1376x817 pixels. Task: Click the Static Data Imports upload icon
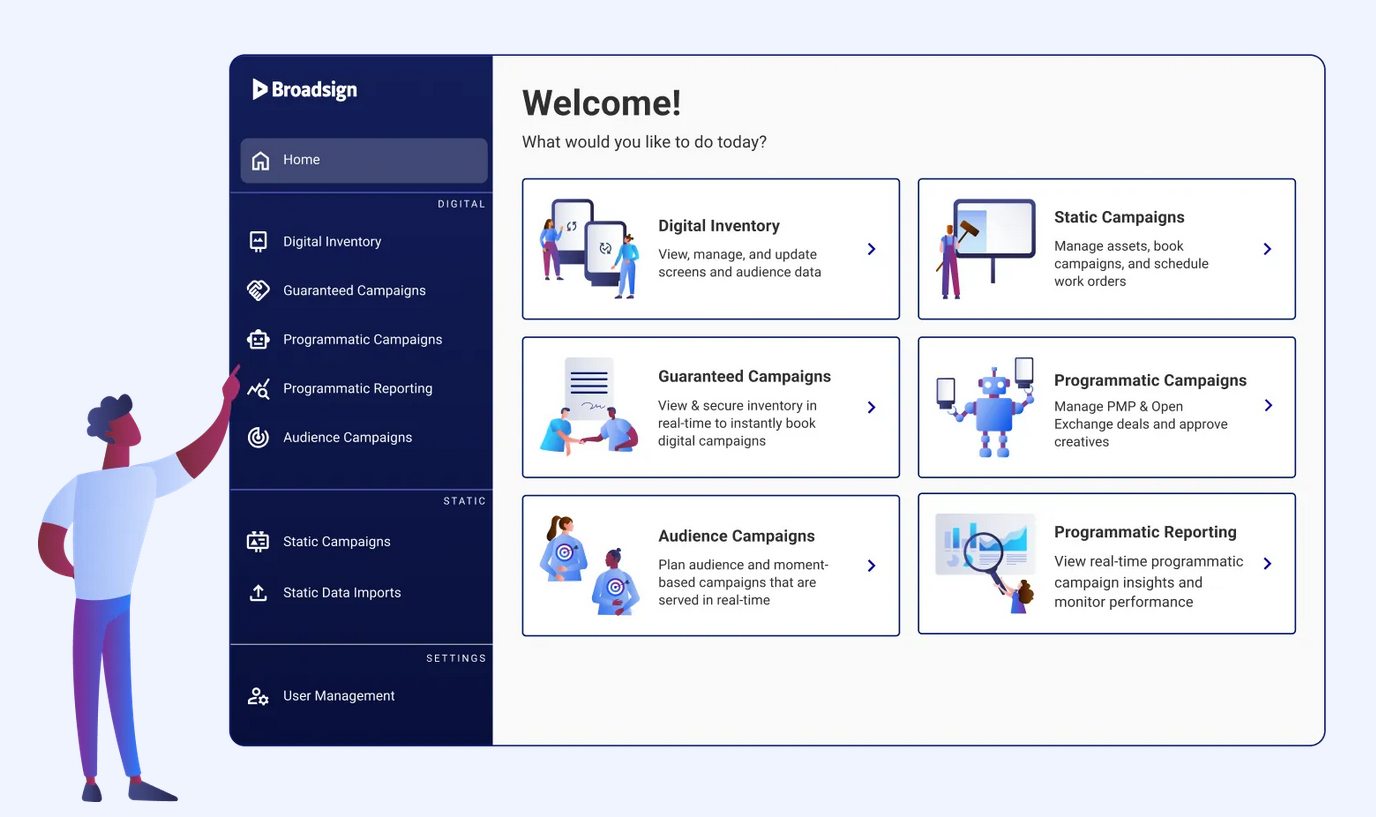tap(258, 592)
